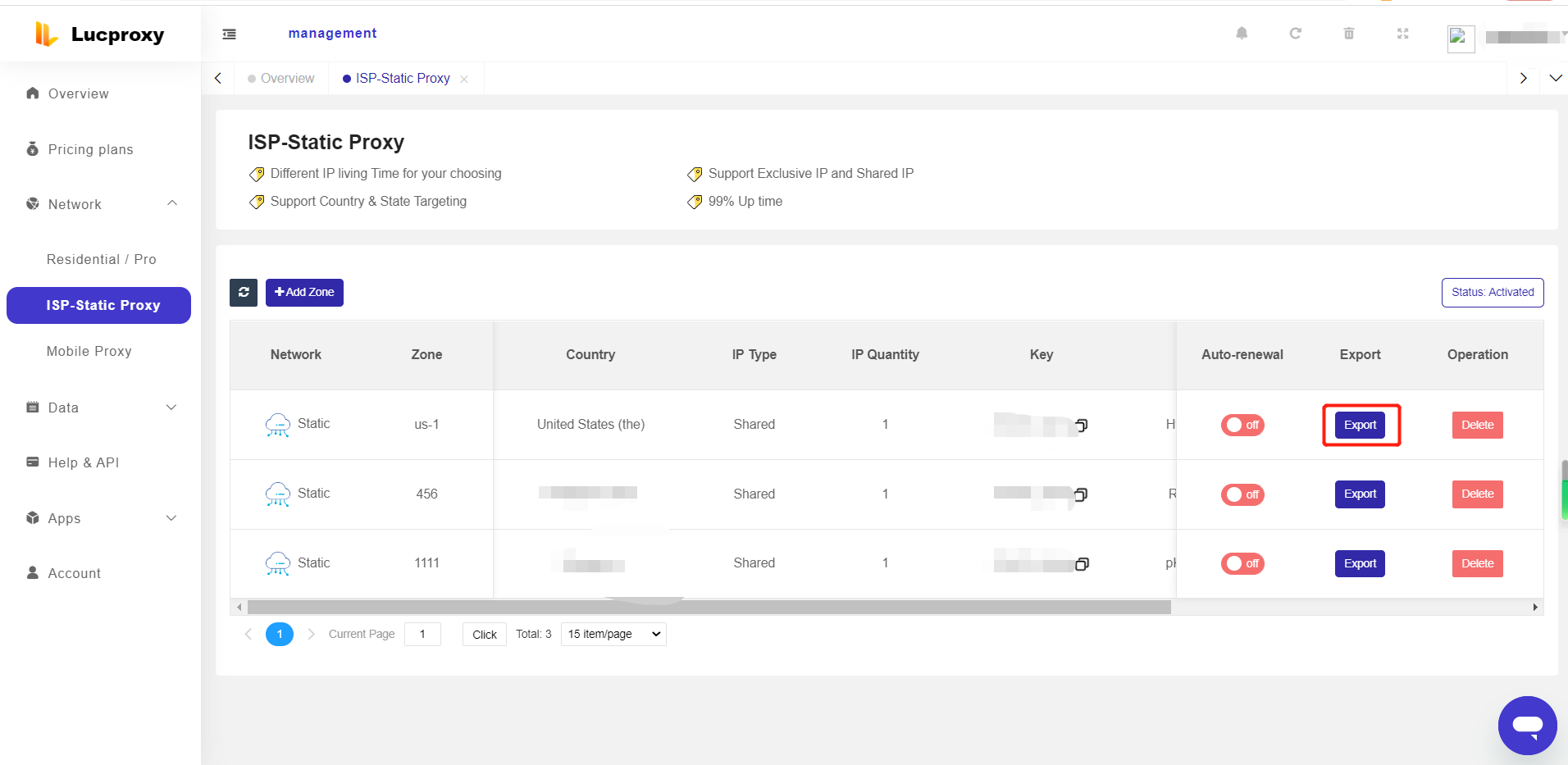Open the tab options dropdown chevron
Viewport: 1568px width, 765px height.
(1556, 79)
